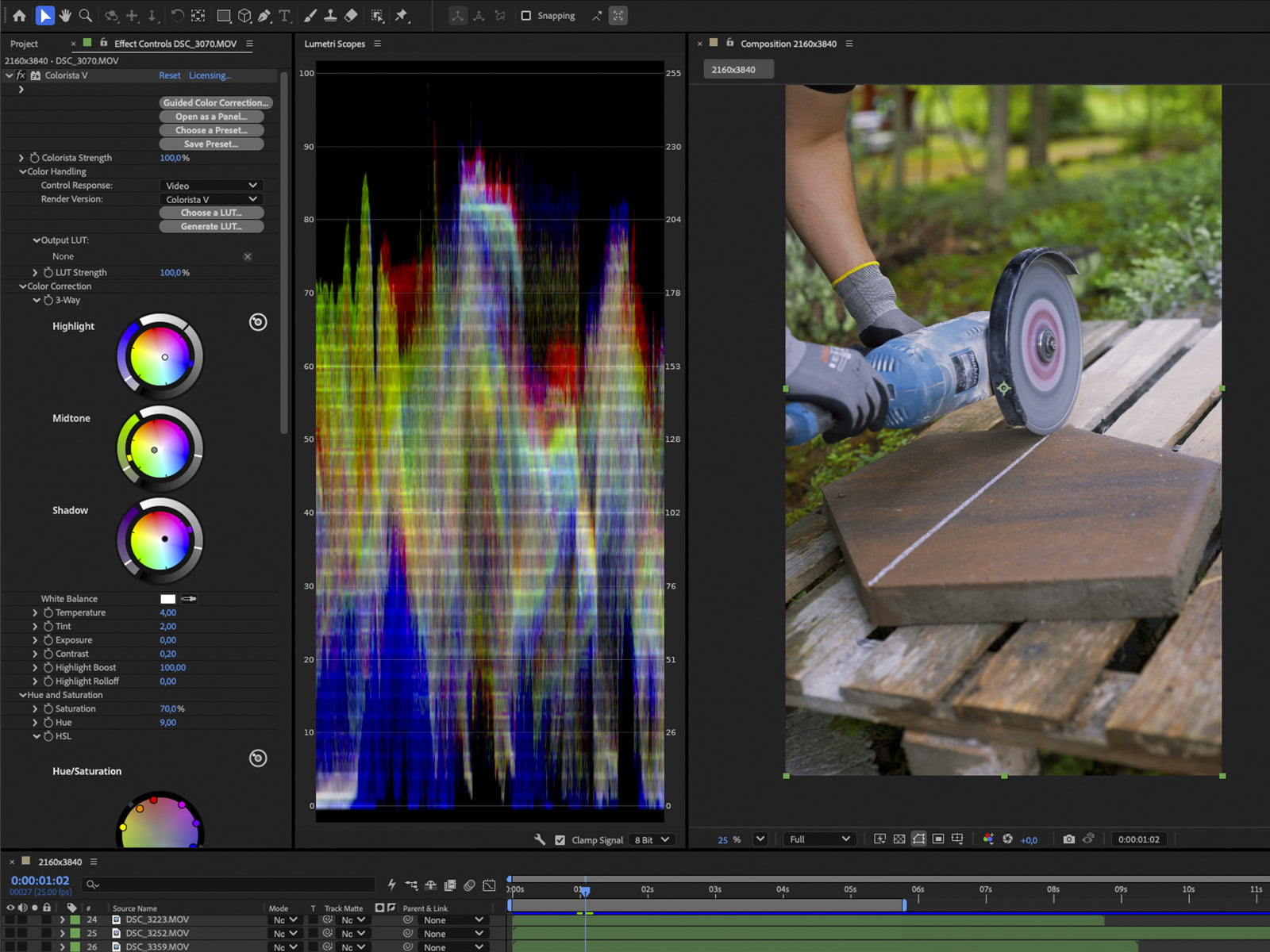Expand layer 25 DSC_3252.MOV
Image resolution: width=1270 pixels, height=952 pixels.
[62, 934]
